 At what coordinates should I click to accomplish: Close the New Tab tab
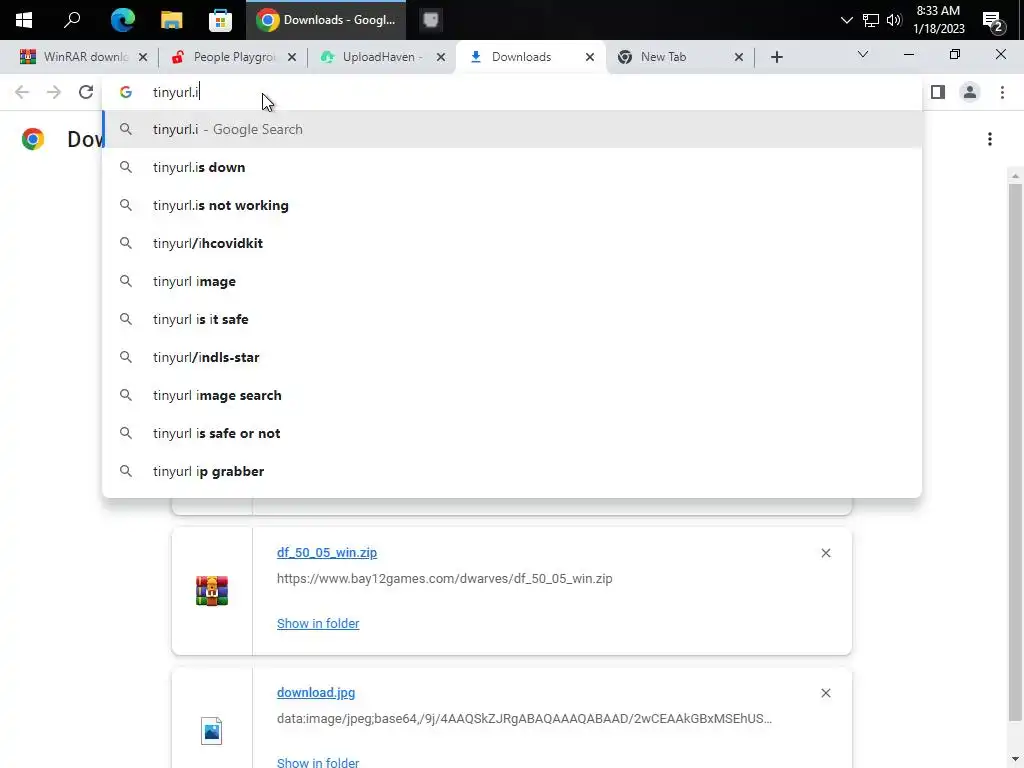[739, 57]
